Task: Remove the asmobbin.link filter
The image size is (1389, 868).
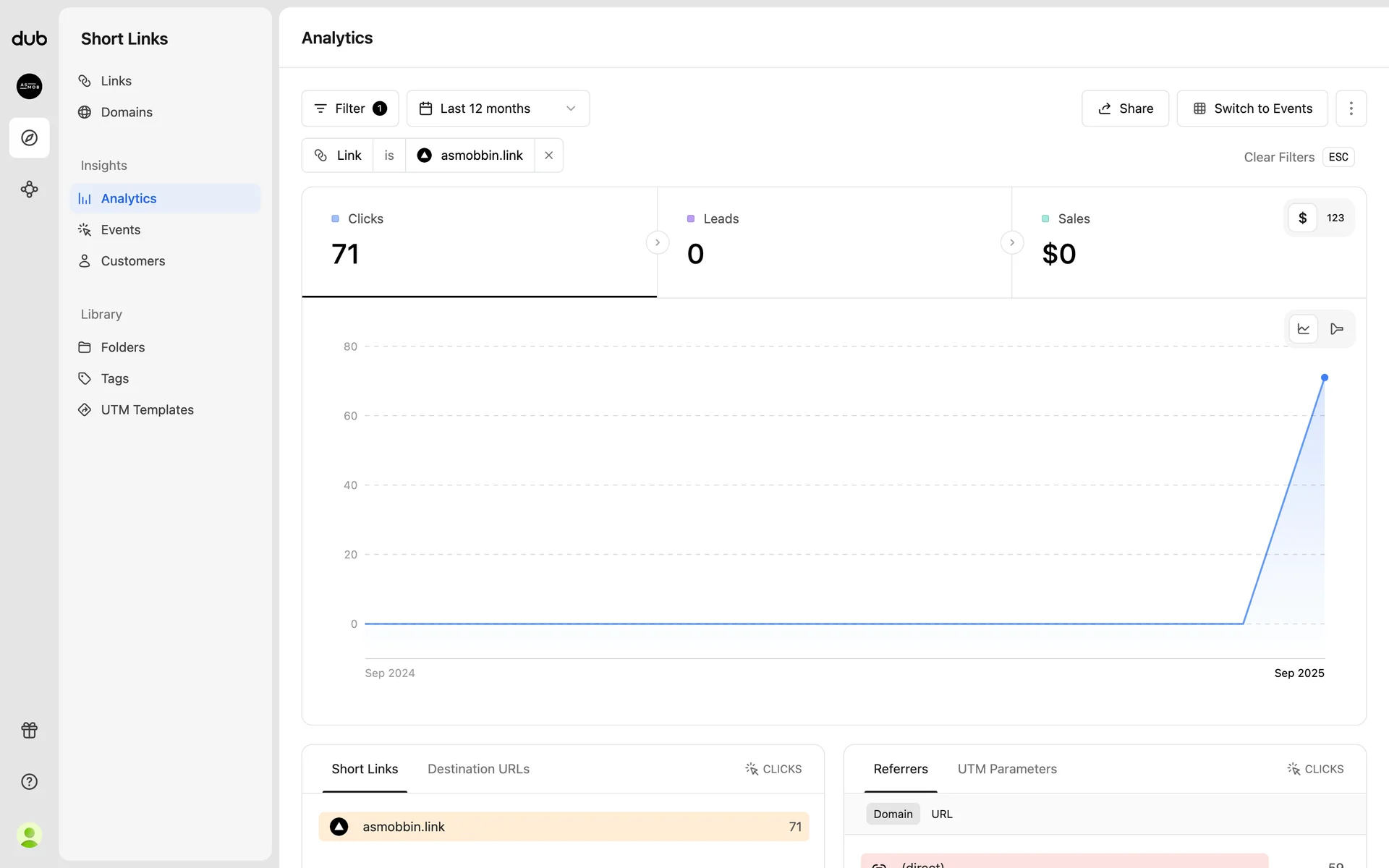Action: (548, 156)
